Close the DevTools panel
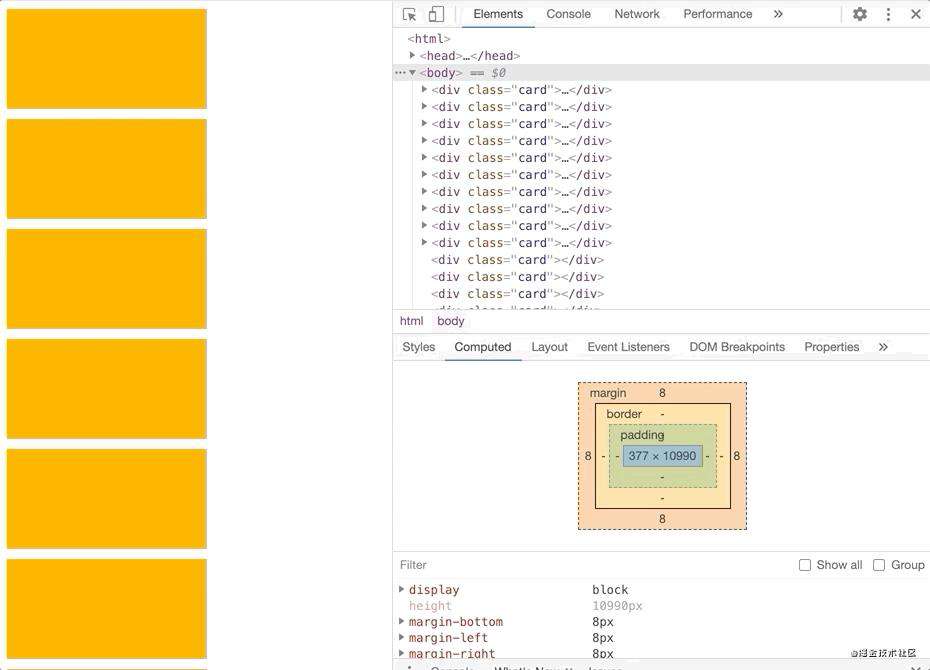Viewport: 930px width, 670px height. [915, 14]
